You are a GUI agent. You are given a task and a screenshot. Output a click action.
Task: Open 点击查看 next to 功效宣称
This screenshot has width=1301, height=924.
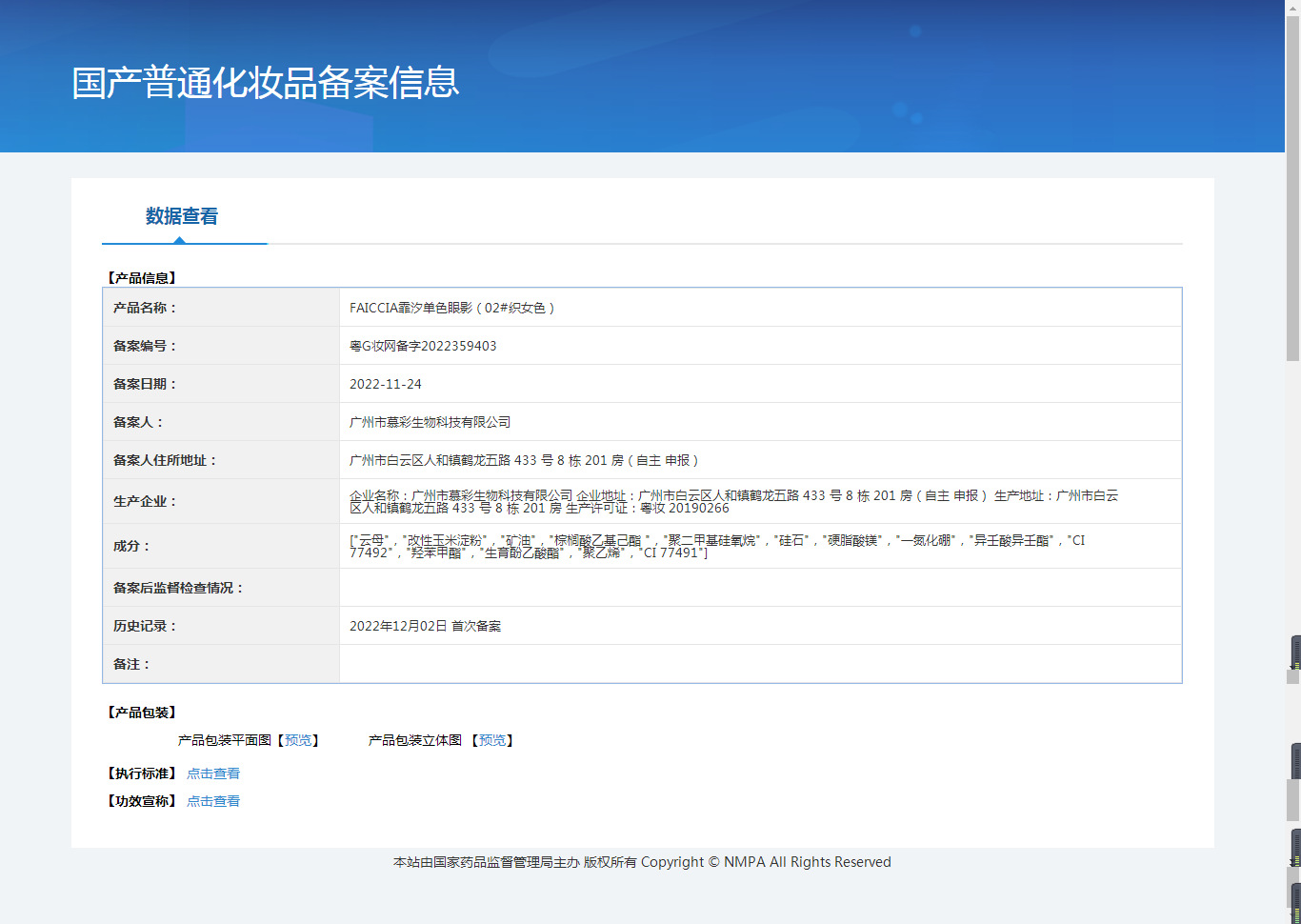213,801
